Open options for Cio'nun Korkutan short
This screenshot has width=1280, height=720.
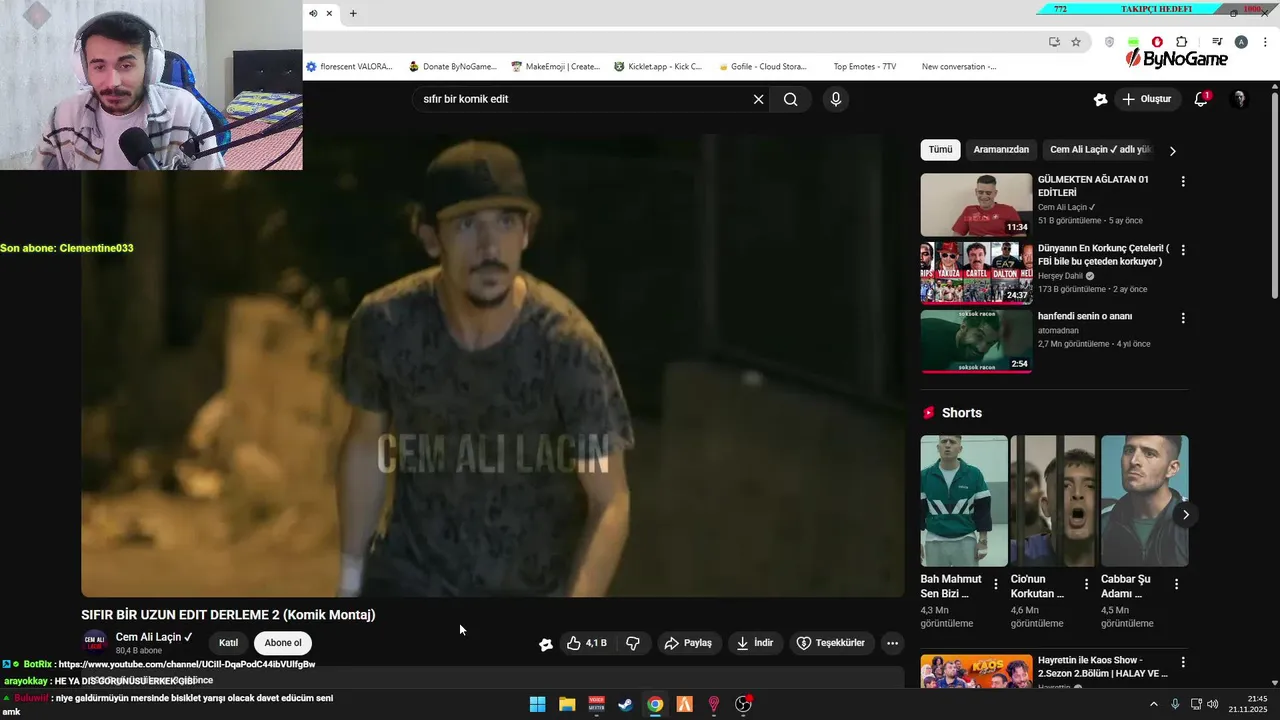pos(1086,584)
